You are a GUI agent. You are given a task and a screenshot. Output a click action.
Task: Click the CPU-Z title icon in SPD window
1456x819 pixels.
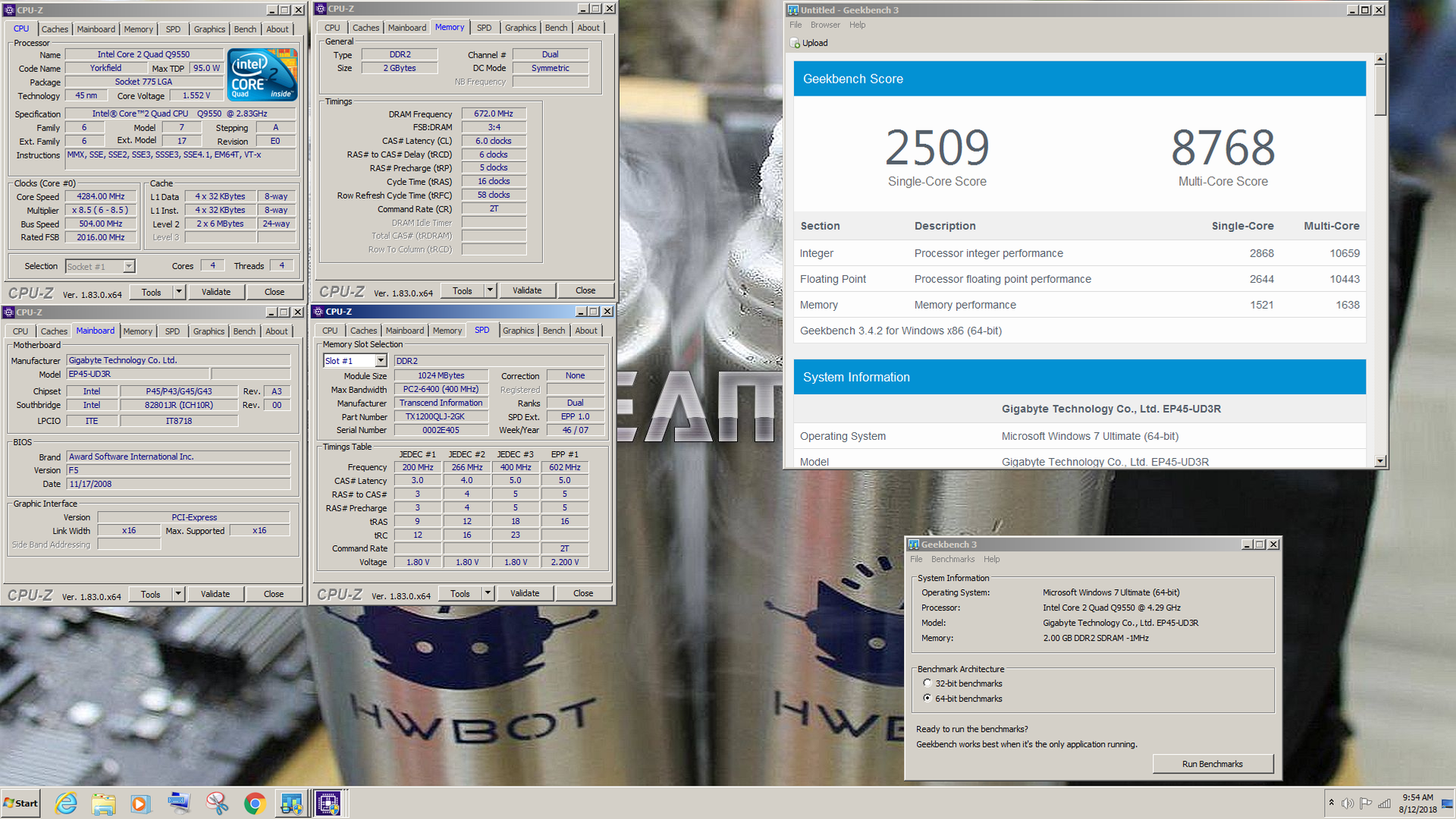click(318, 312)
